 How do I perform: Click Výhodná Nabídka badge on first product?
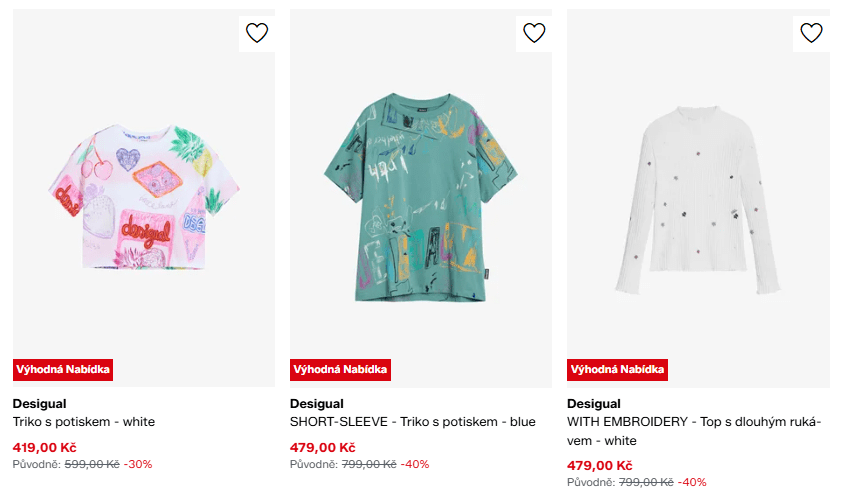(63, 369)
